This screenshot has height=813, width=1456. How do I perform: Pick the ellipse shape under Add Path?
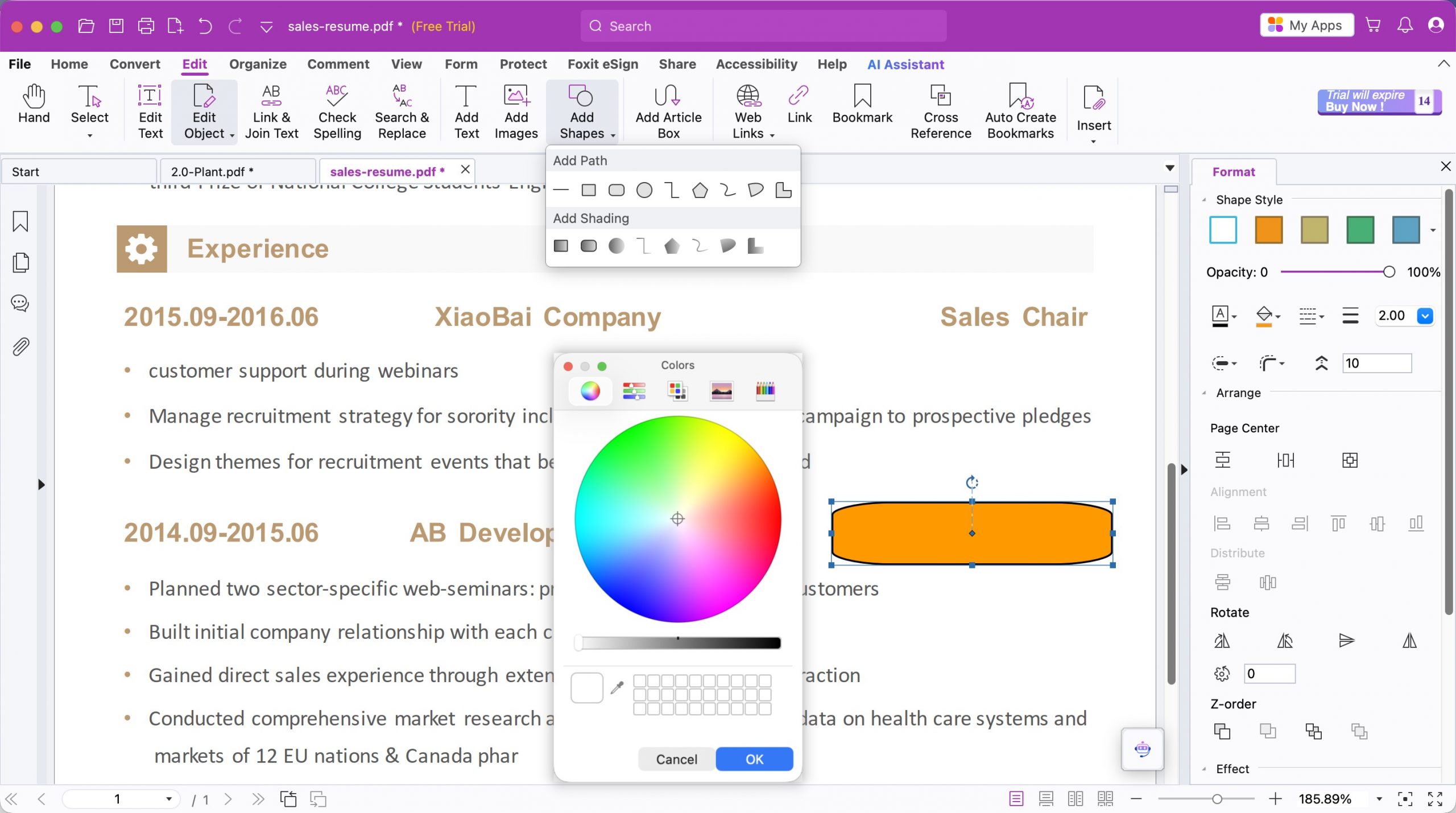point(644,190)
